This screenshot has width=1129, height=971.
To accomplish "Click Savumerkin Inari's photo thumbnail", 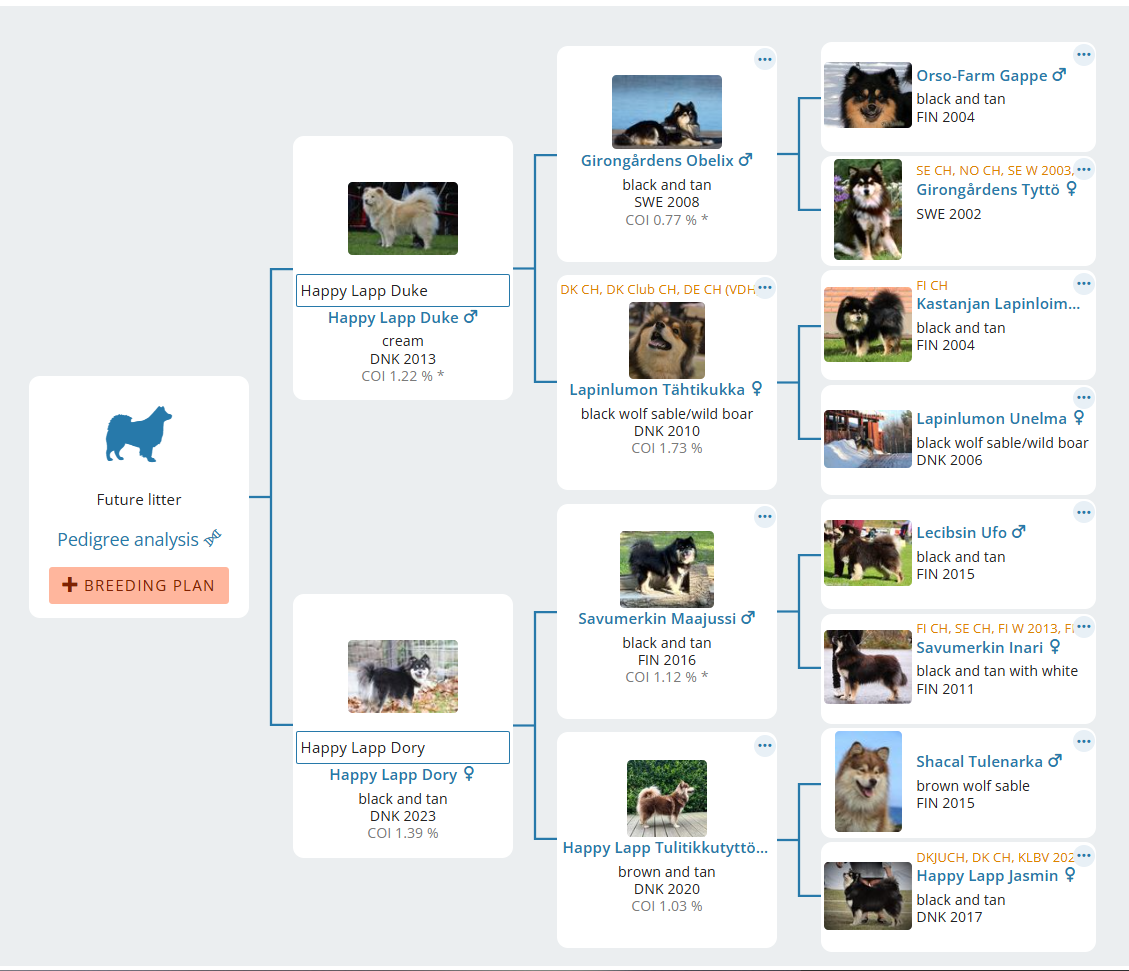I will (867, 666).
